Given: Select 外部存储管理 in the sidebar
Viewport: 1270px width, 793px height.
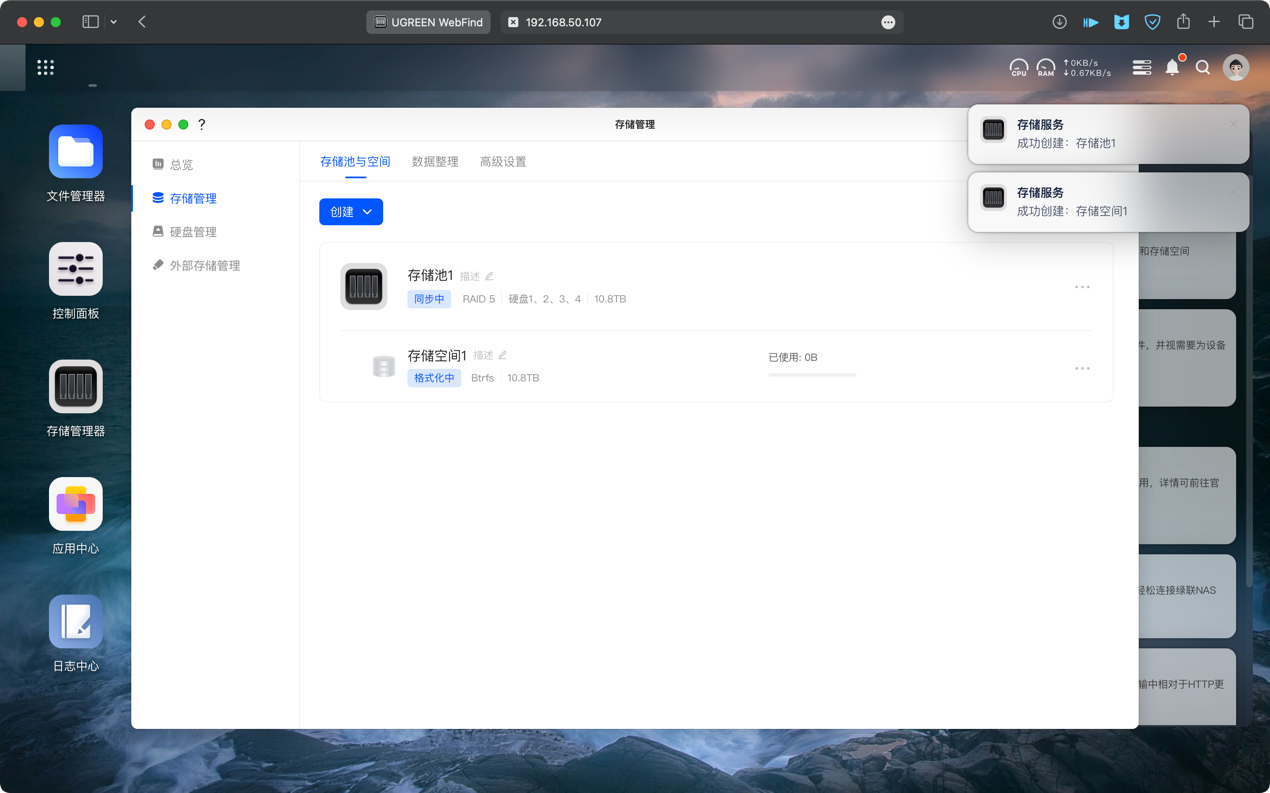Looking at the screenshot, I should [204, 266].
